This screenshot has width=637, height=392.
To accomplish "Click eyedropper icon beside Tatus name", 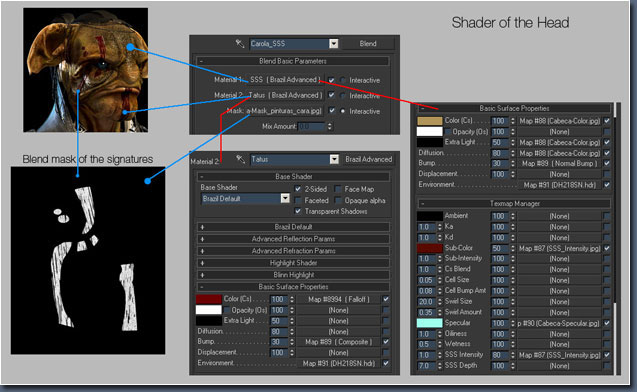I will [240, 159].
